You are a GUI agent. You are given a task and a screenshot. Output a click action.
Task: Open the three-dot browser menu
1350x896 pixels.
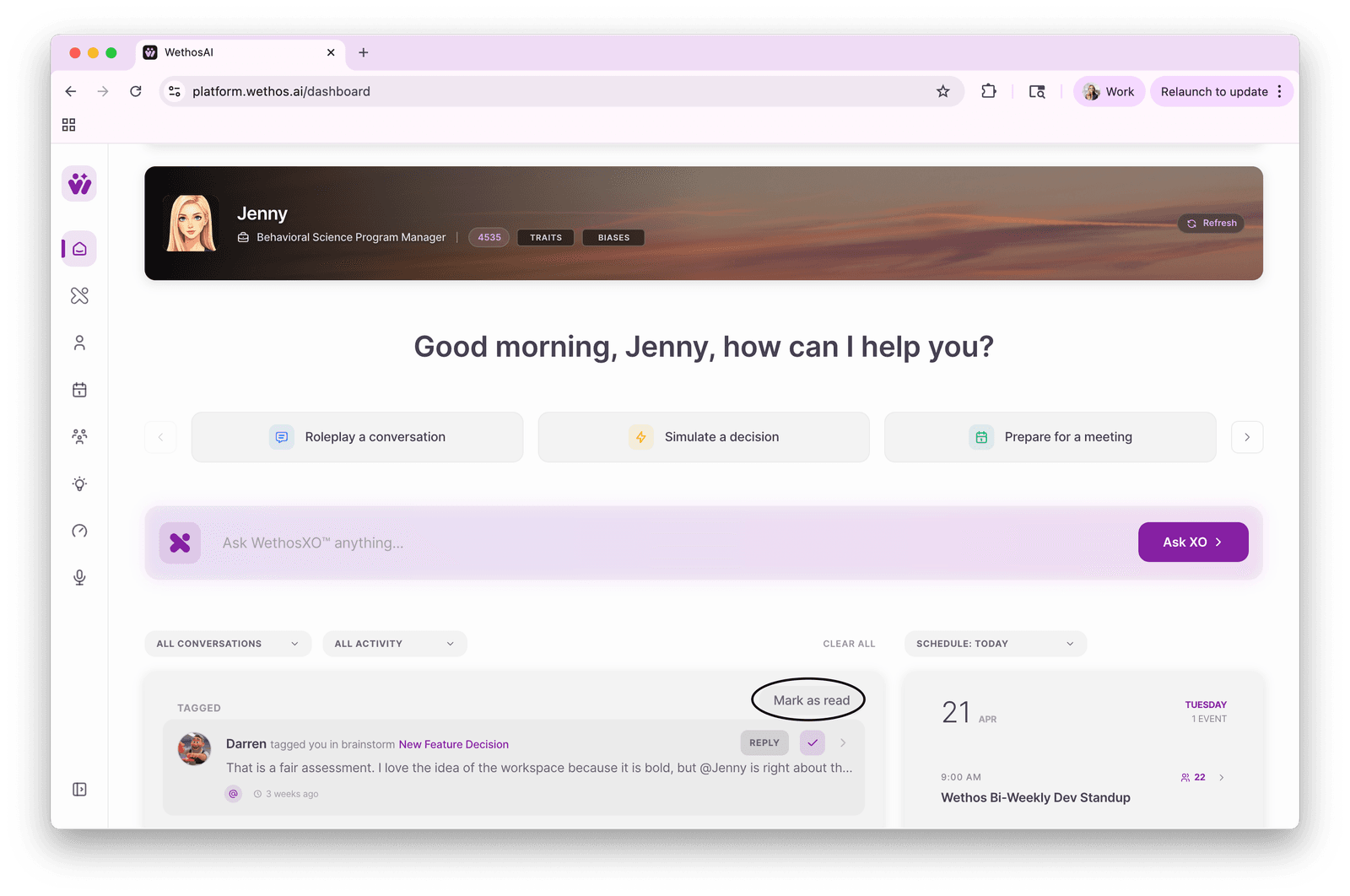click(1280, 91)
